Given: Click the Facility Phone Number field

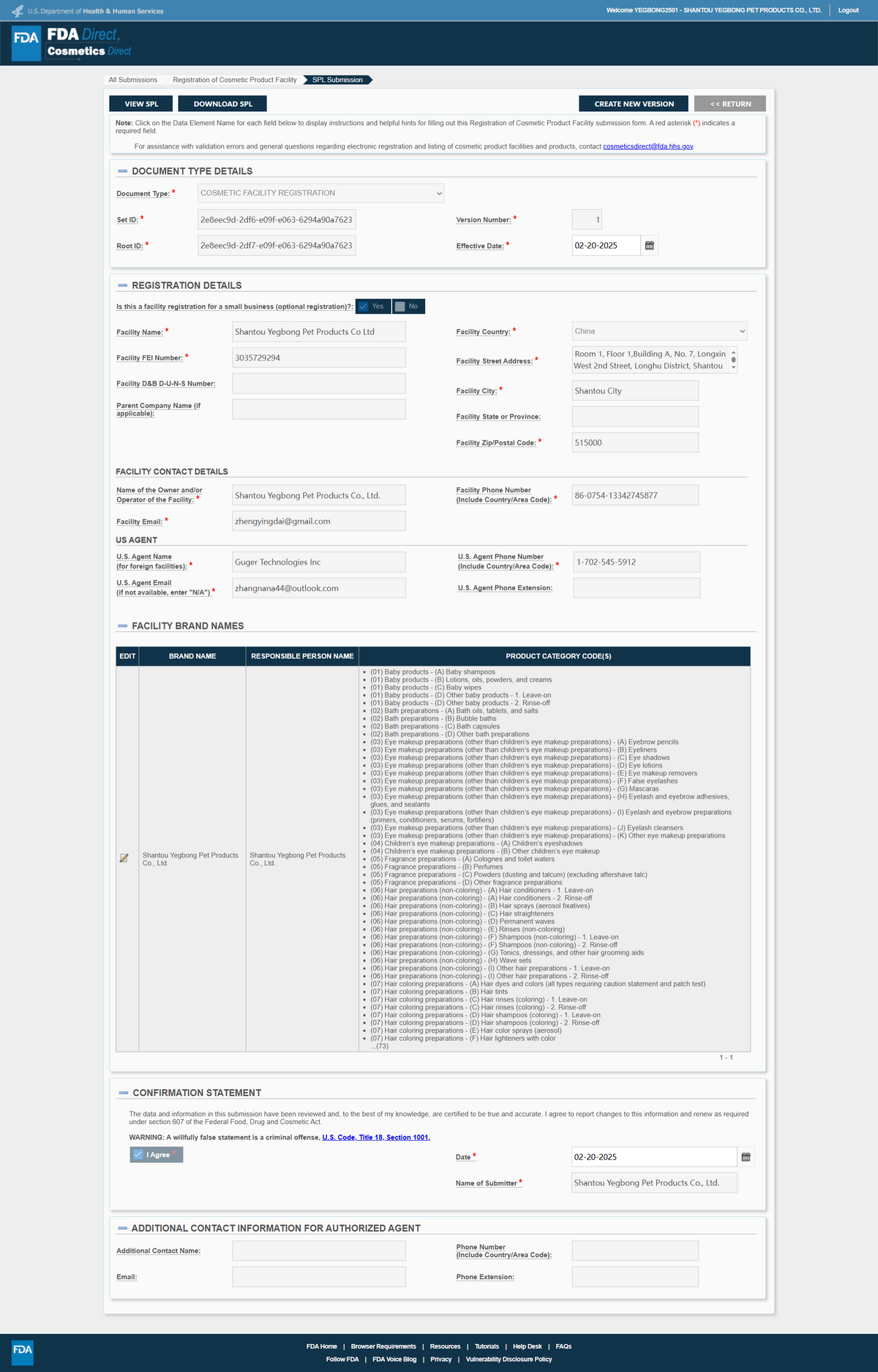Looking at the screenshot, I should (635, 495).
